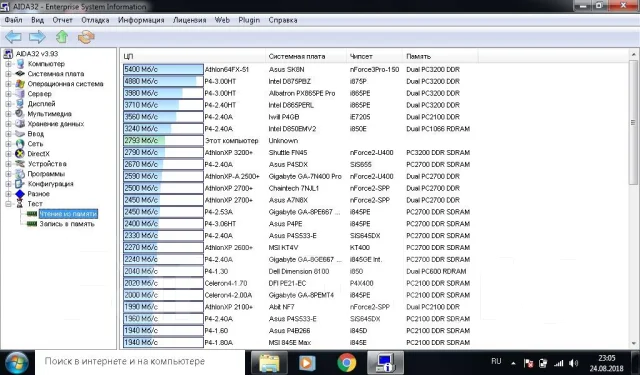
Task: Click the Сеть globe icon
Action: click(x=20, y=144)
